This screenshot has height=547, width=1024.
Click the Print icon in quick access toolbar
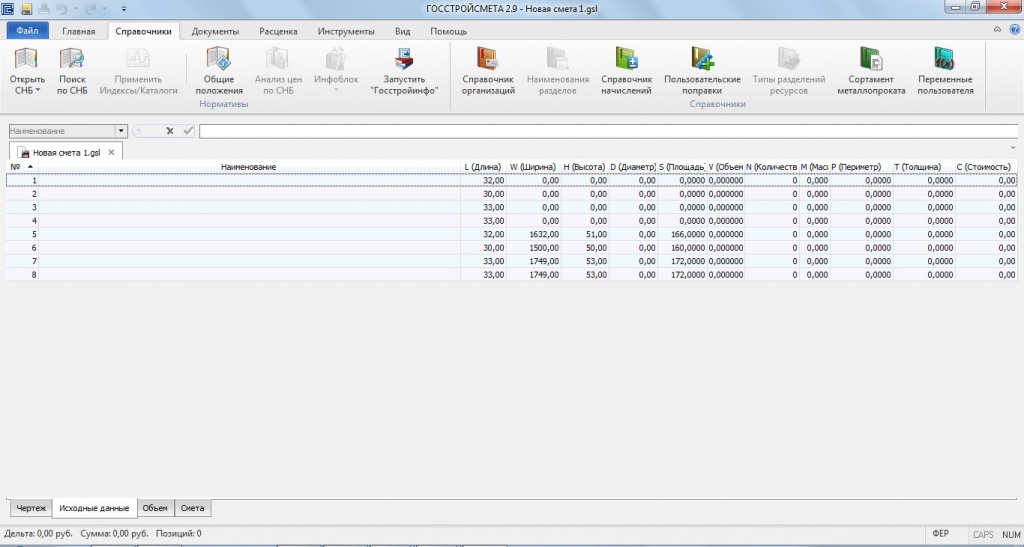(x=44, y=9)
